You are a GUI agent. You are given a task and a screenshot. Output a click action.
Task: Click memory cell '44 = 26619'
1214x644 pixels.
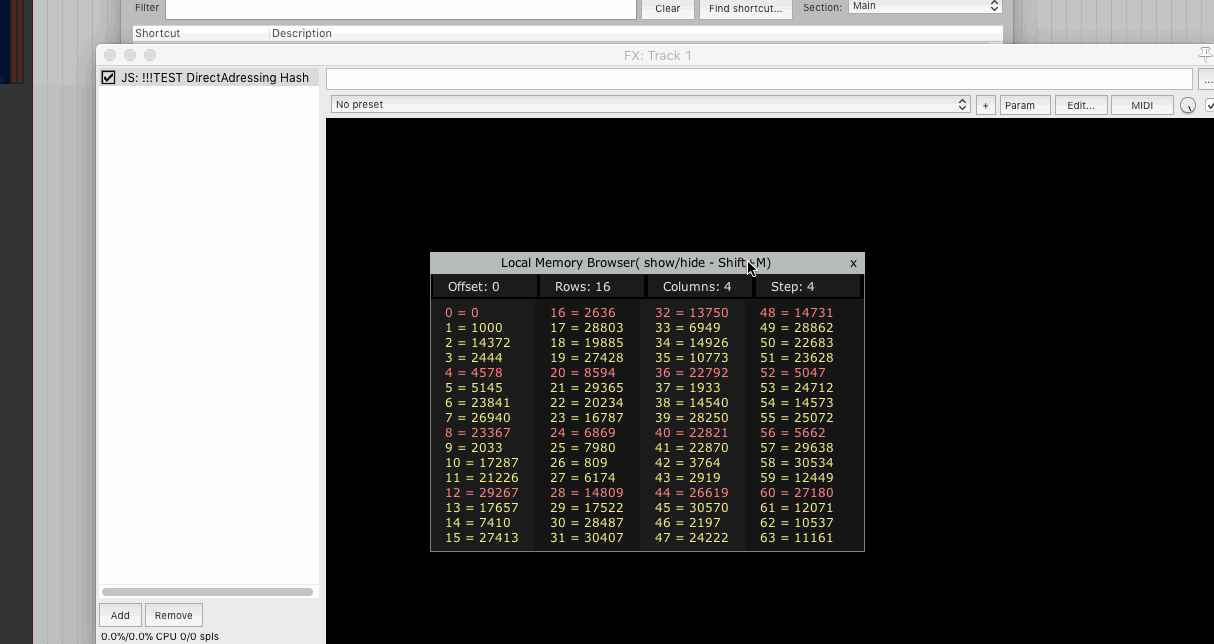pos(692,493)
